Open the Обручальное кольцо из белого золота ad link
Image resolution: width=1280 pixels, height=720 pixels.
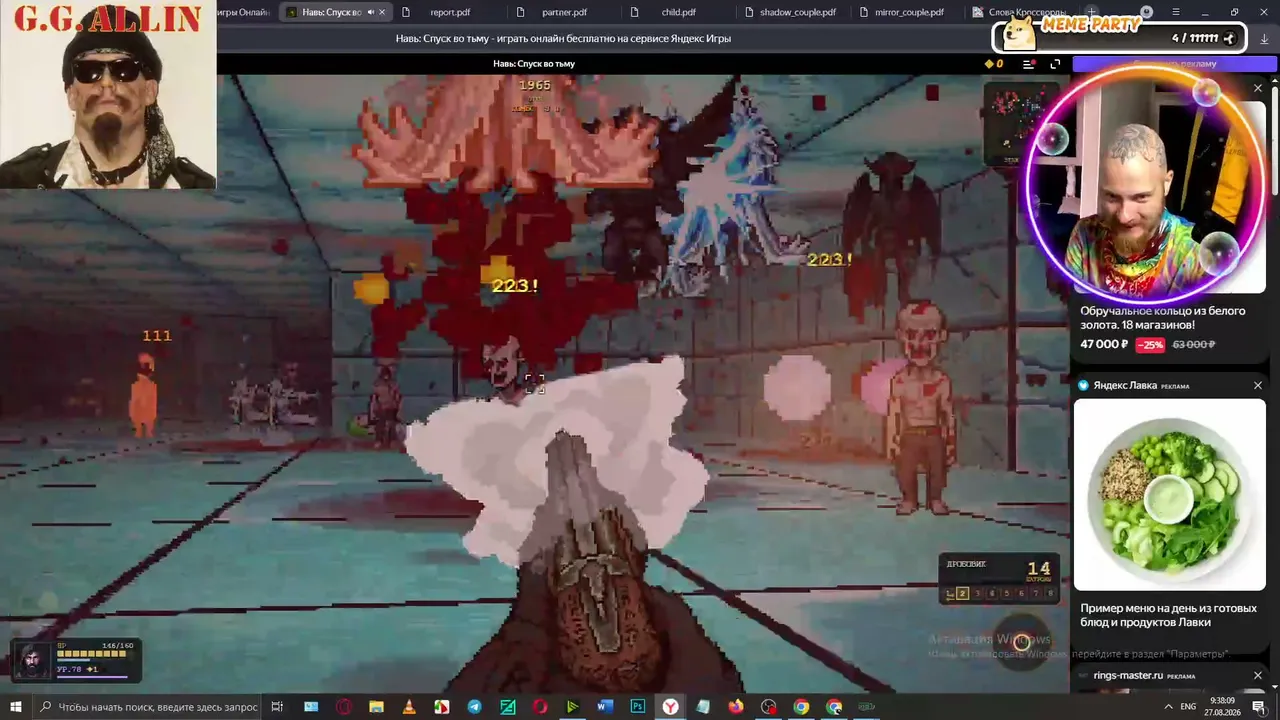click(x=1163, y=318)
